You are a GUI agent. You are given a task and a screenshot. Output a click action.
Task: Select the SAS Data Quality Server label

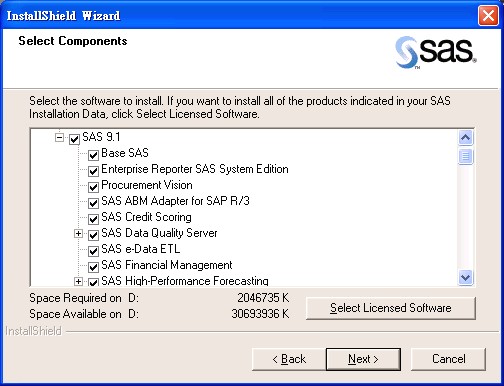(x=159, y=233)
